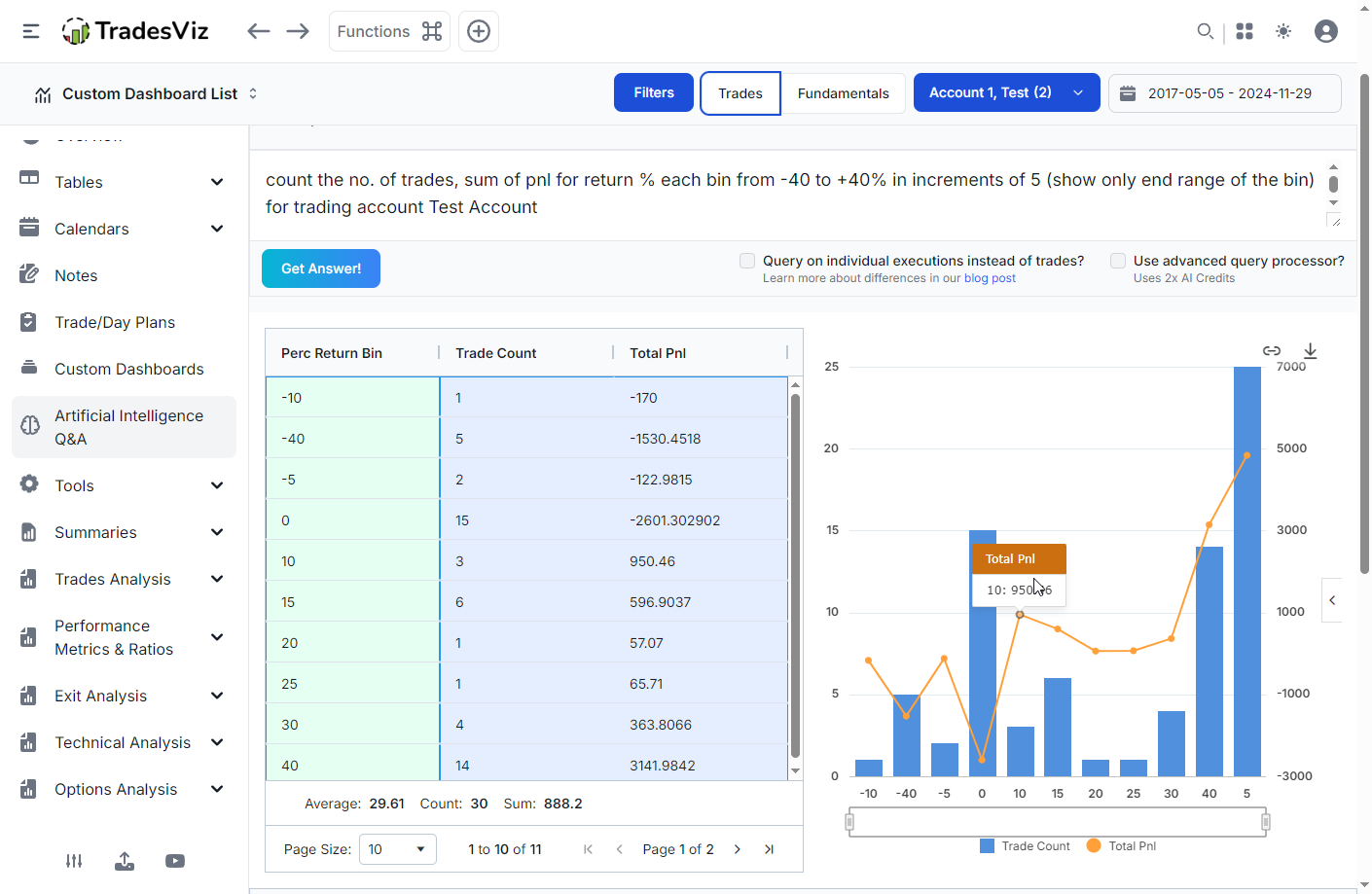Switch to the Fundamentals tab
The width and height of the screenshot is (1372, 894).
point(843,93)
